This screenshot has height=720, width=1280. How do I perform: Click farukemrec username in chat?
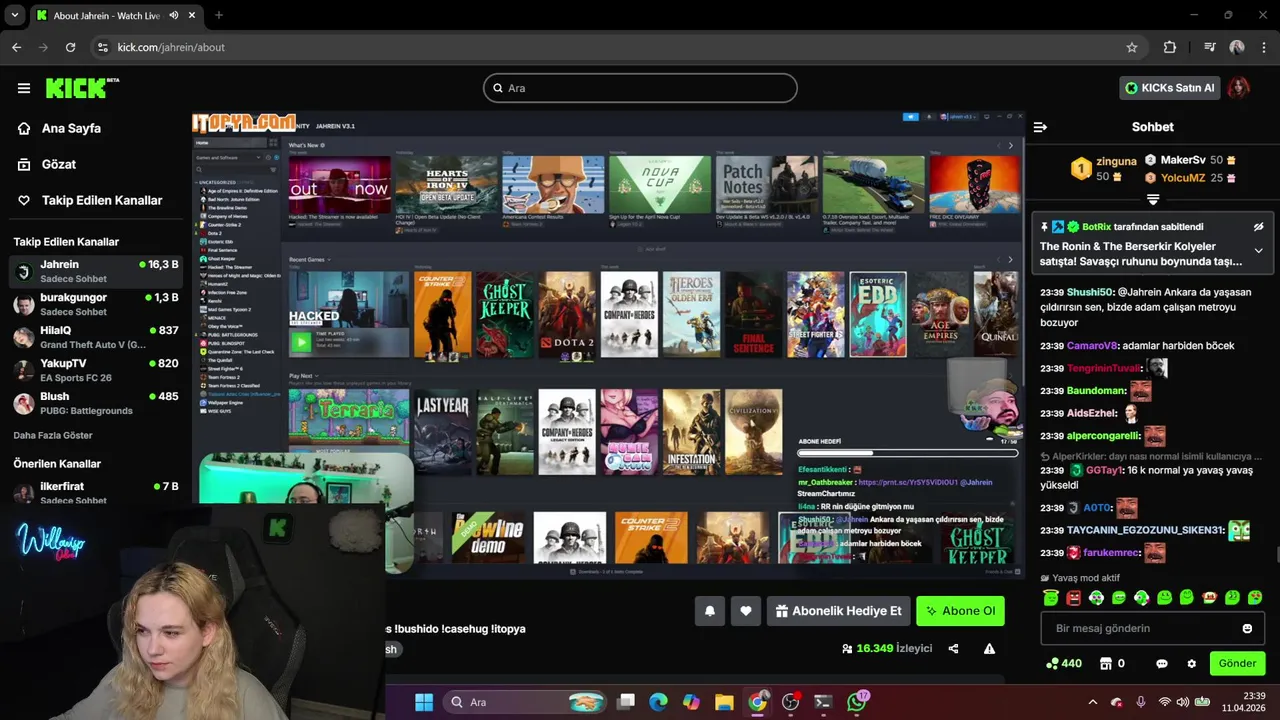pyautogui.click(x=1112, y=553)
